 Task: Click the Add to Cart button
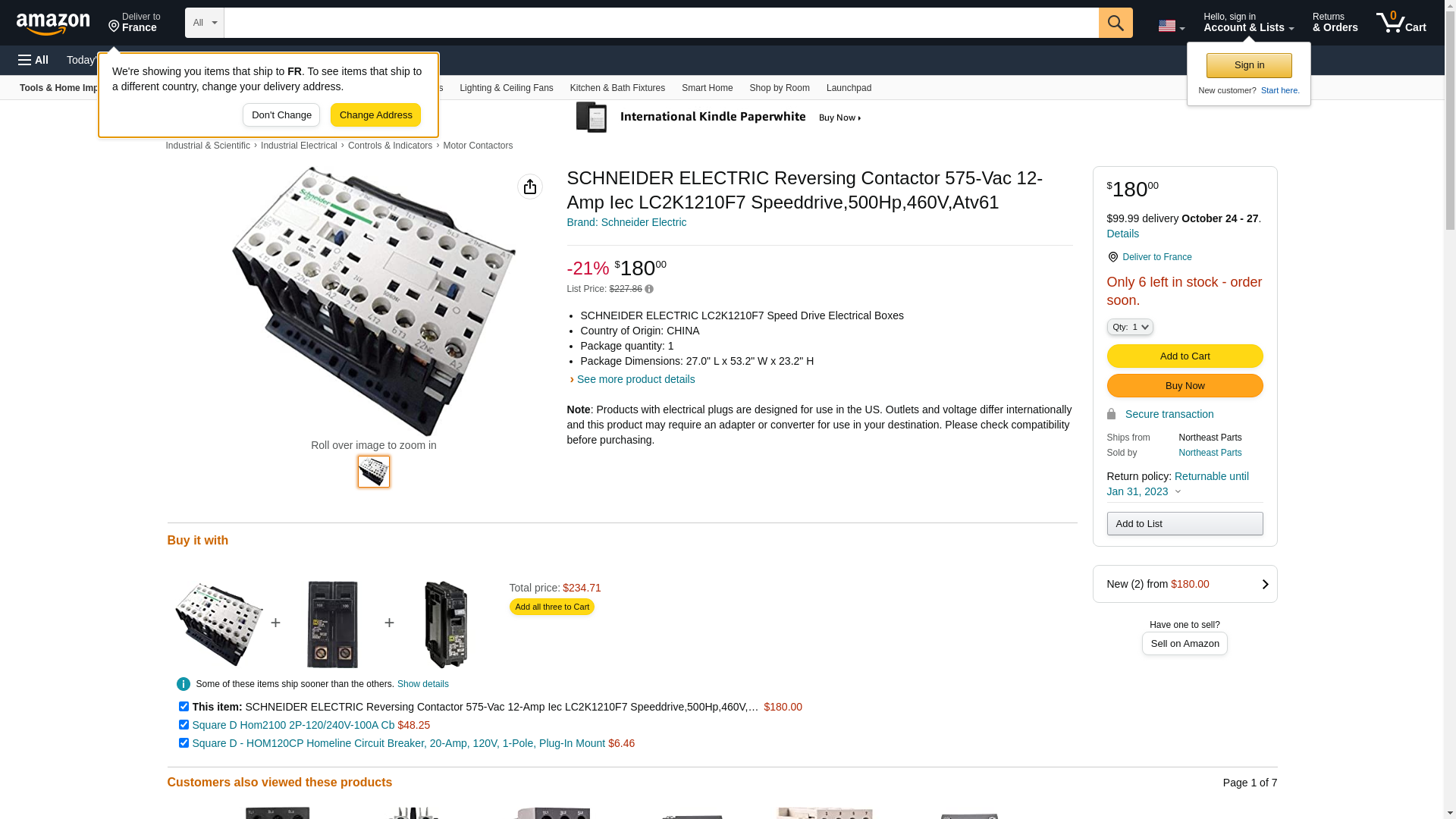pos(1185,356)
